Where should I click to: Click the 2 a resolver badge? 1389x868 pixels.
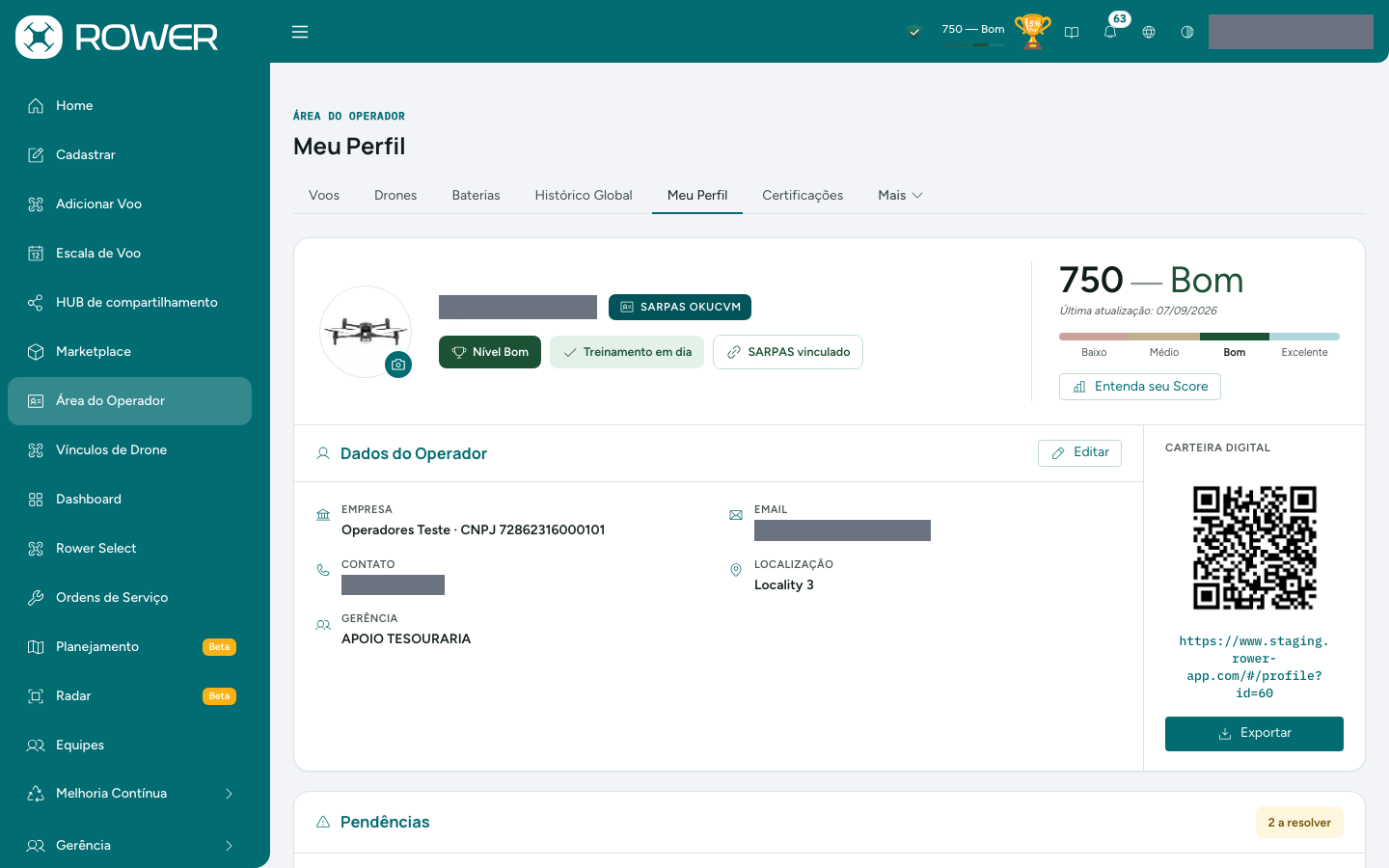(x=1299, y=823)
